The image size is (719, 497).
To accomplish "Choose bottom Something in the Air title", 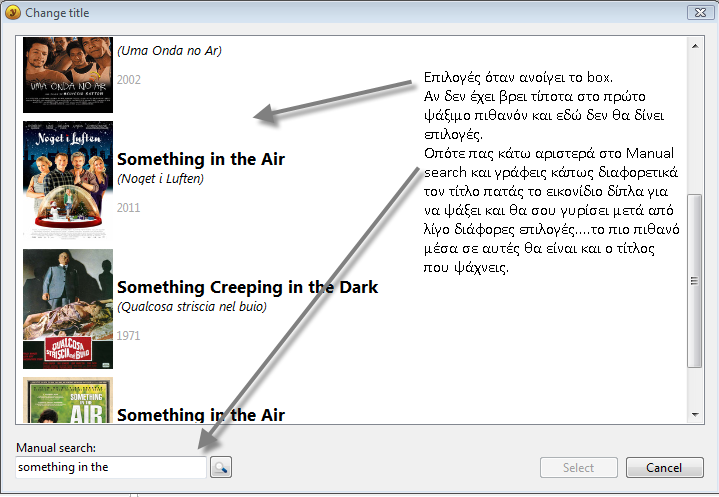I will coord(201,415).
